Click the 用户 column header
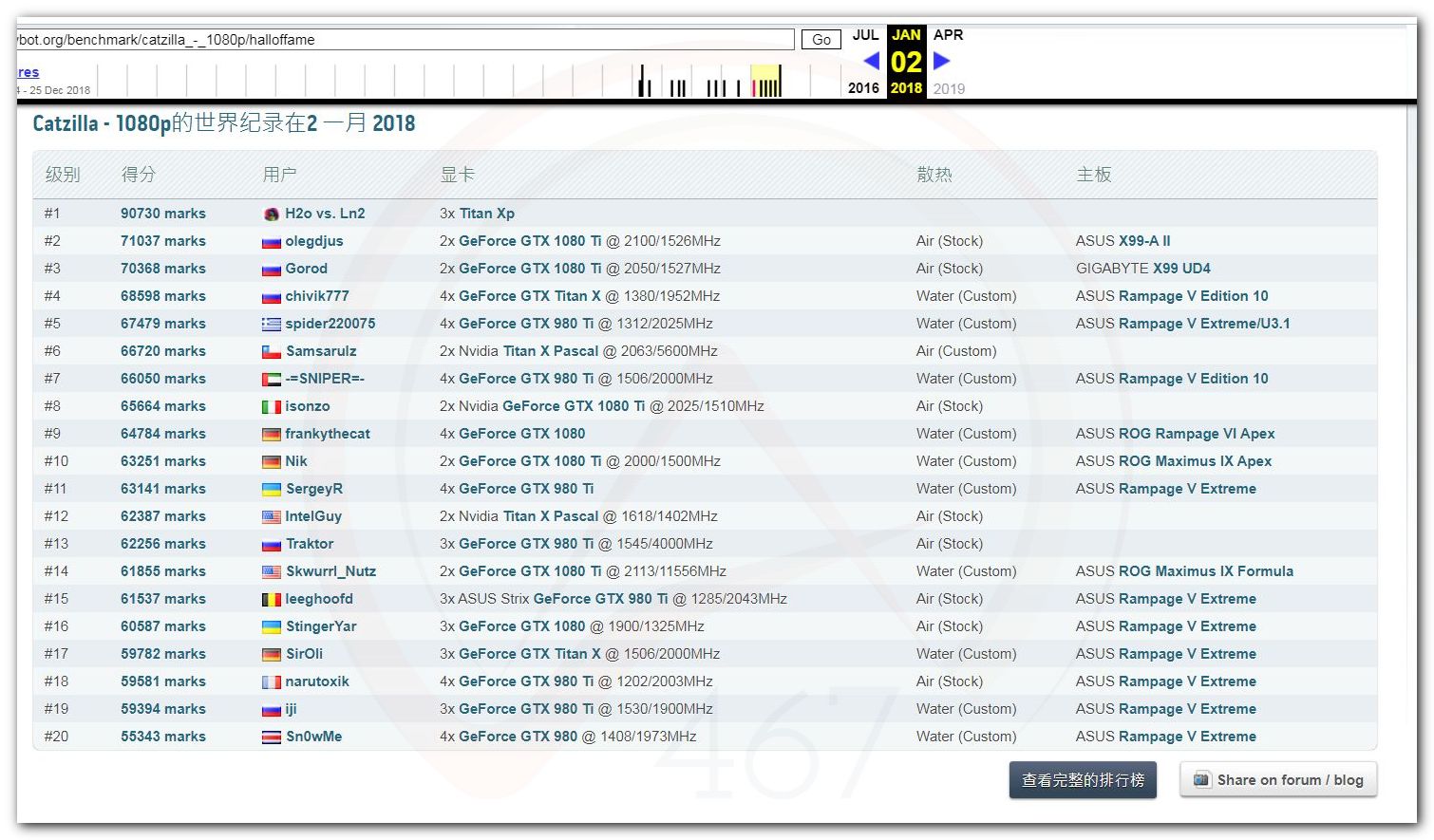The image size is (1434, 840). tap(280, 175)
